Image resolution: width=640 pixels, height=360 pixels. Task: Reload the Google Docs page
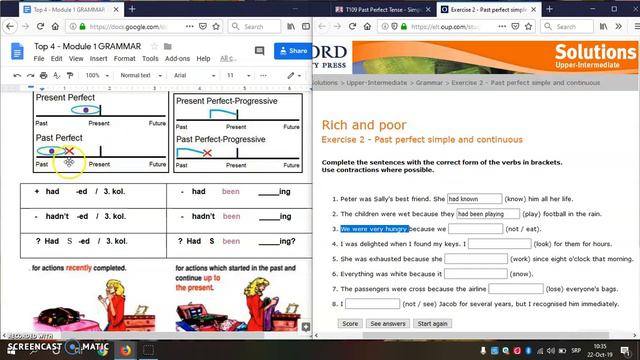40,27
